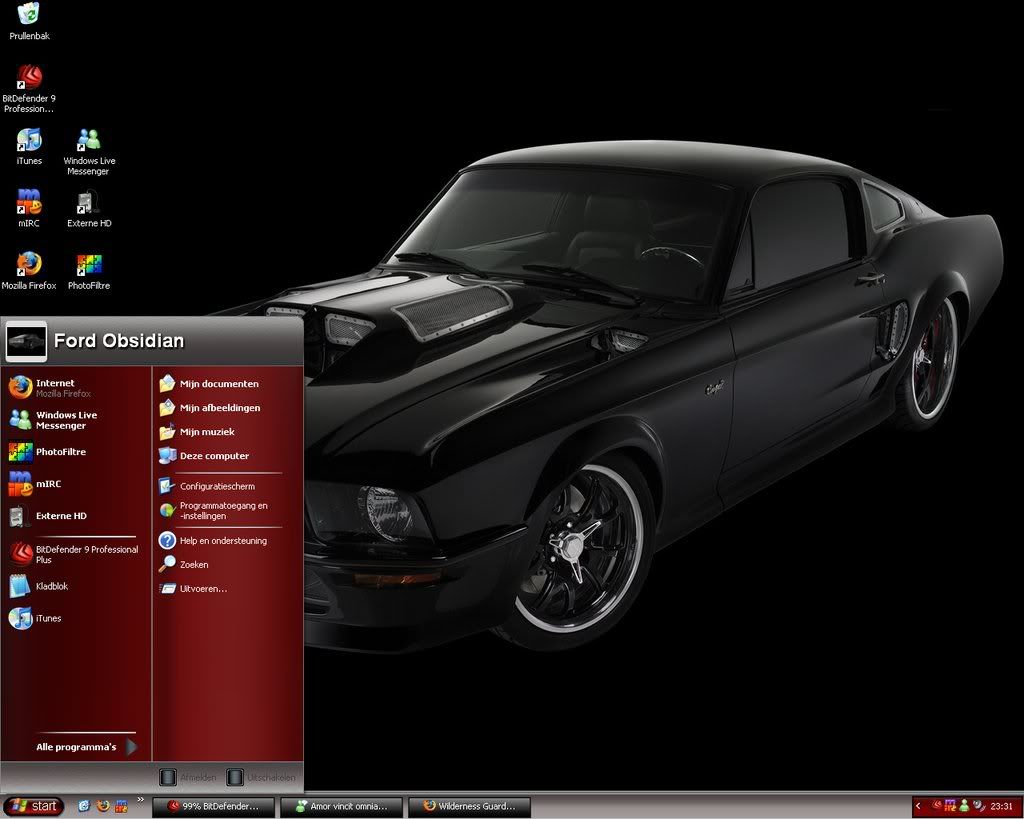This screenshot has width=1024, height=819.
Task: Open BitDefender 9 Professional desktop shortcut
Action: 29,89
